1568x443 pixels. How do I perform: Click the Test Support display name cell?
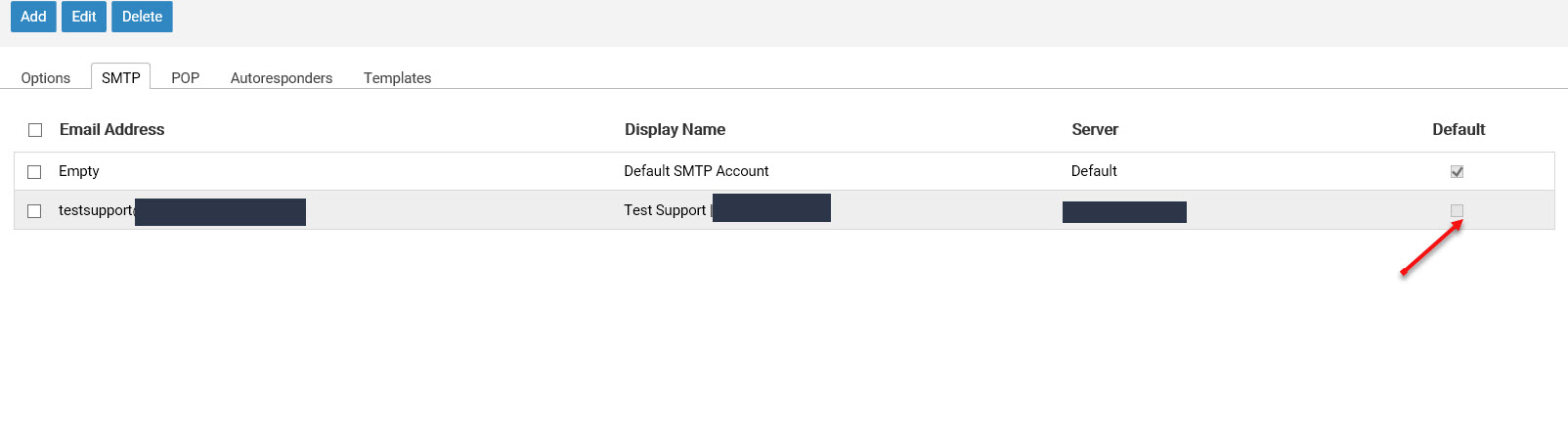pos(665,210)
